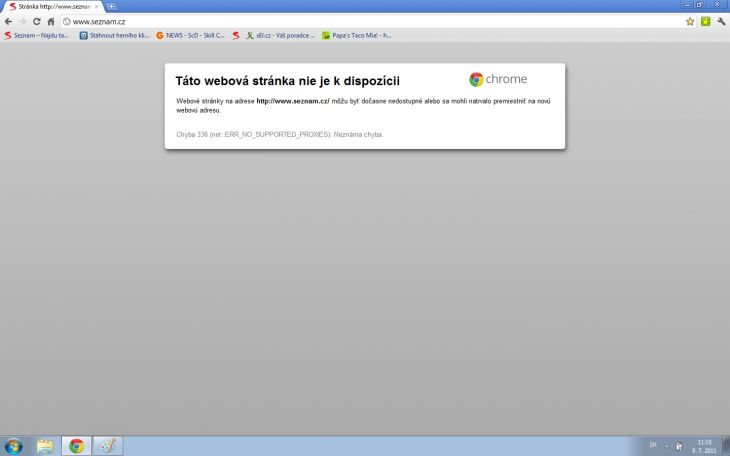Click the forward navigation arrow
Screen dimensions: 730x456
click(22, 22)
